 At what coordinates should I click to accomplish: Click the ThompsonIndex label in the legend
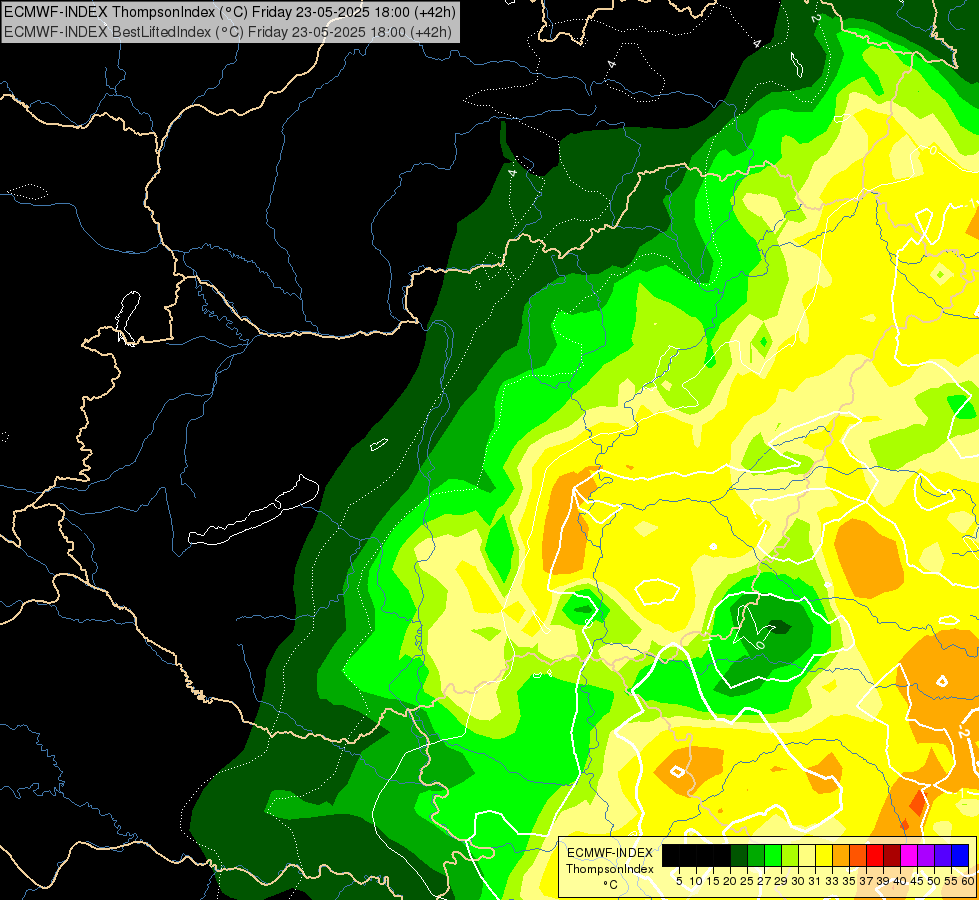click(610, 869)
